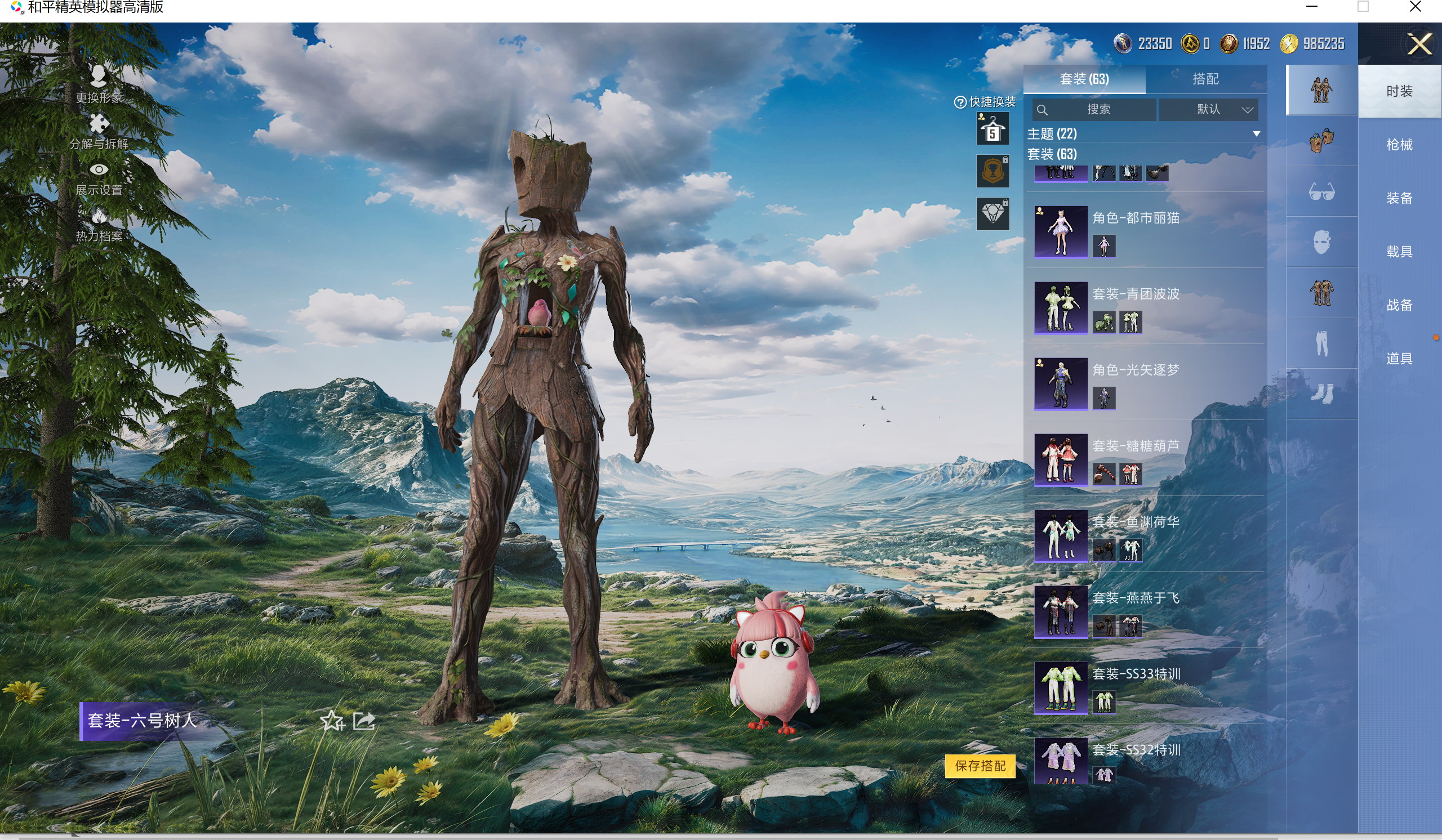Open the 默认 sort dropdown
1442x840 pixels.
[1208, 109]
